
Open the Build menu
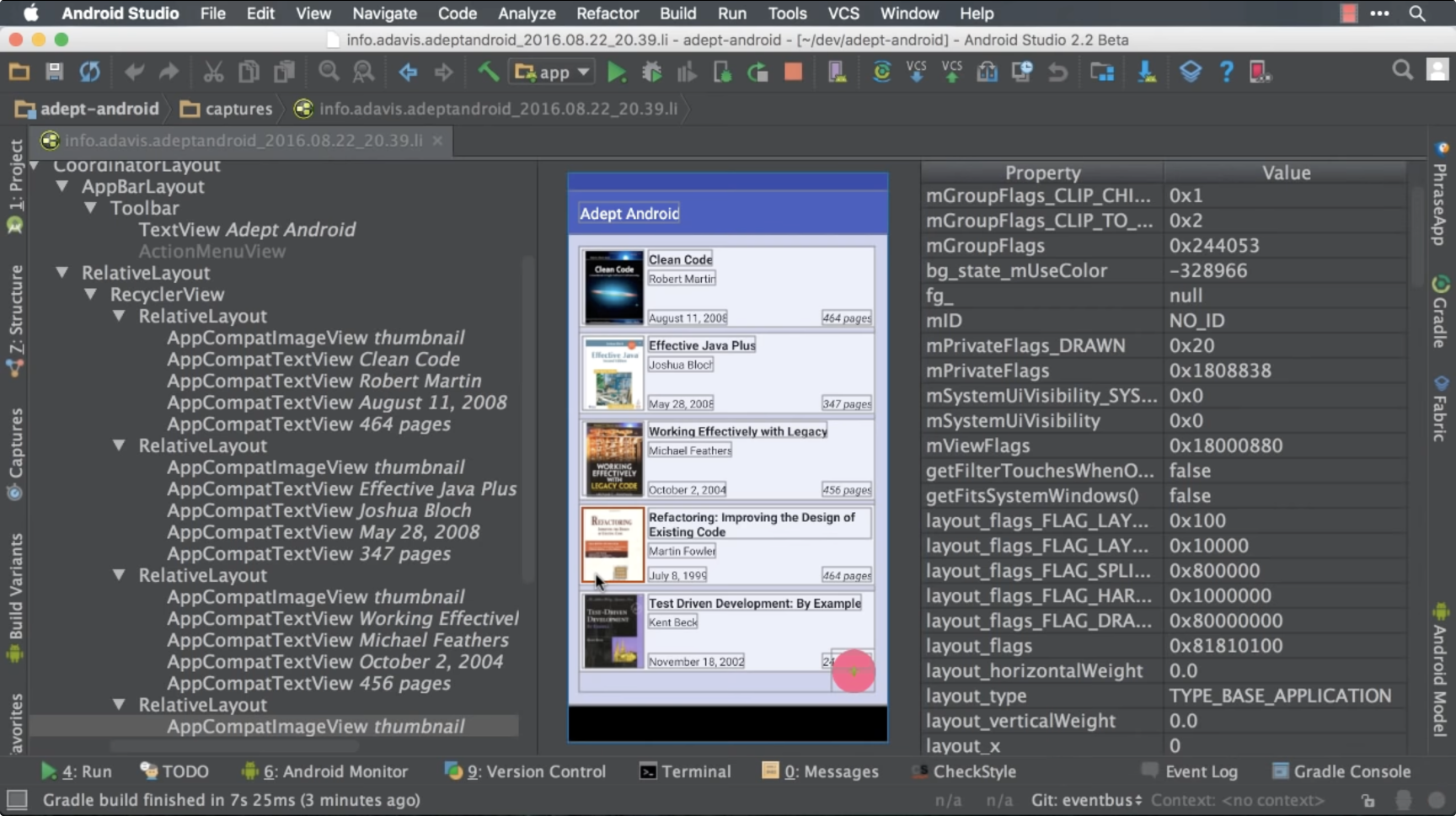pos(677,13)
